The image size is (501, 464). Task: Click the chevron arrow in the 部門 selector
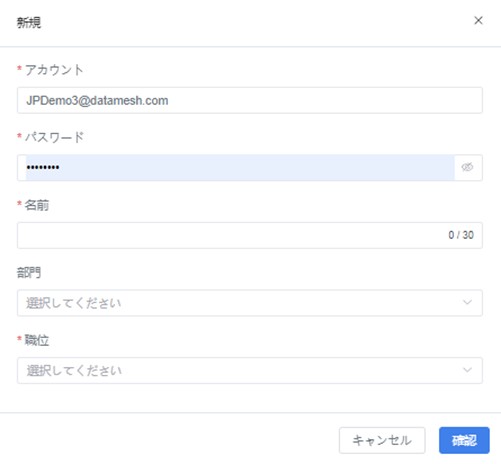pos(467,302)
